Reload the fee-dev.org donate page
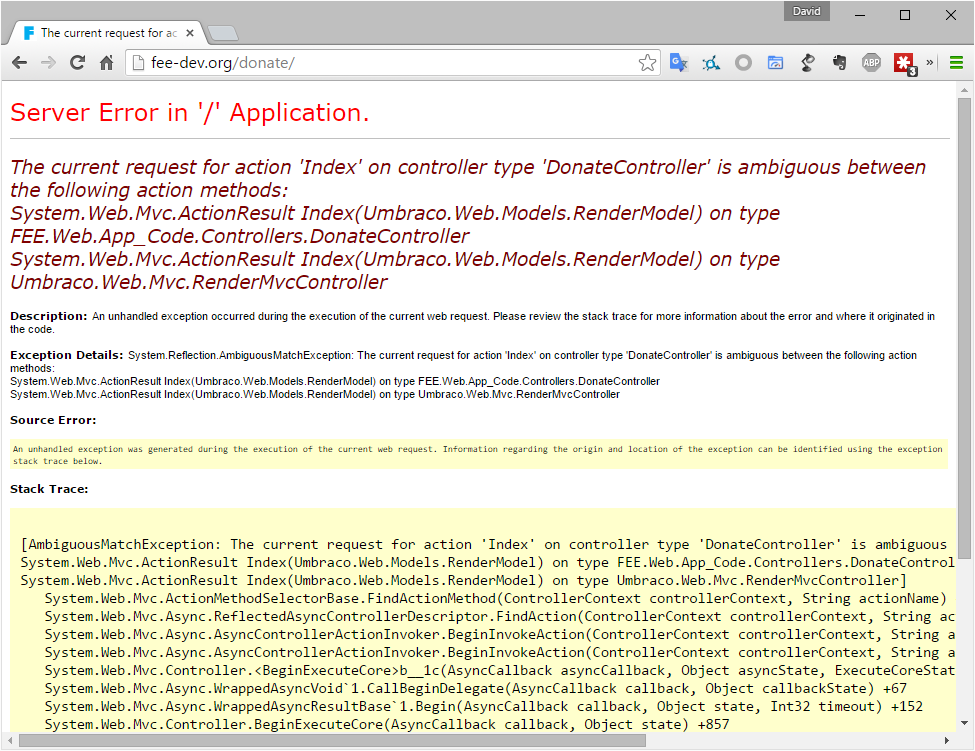This screenshot has width=975, height=751. [77, 63]
